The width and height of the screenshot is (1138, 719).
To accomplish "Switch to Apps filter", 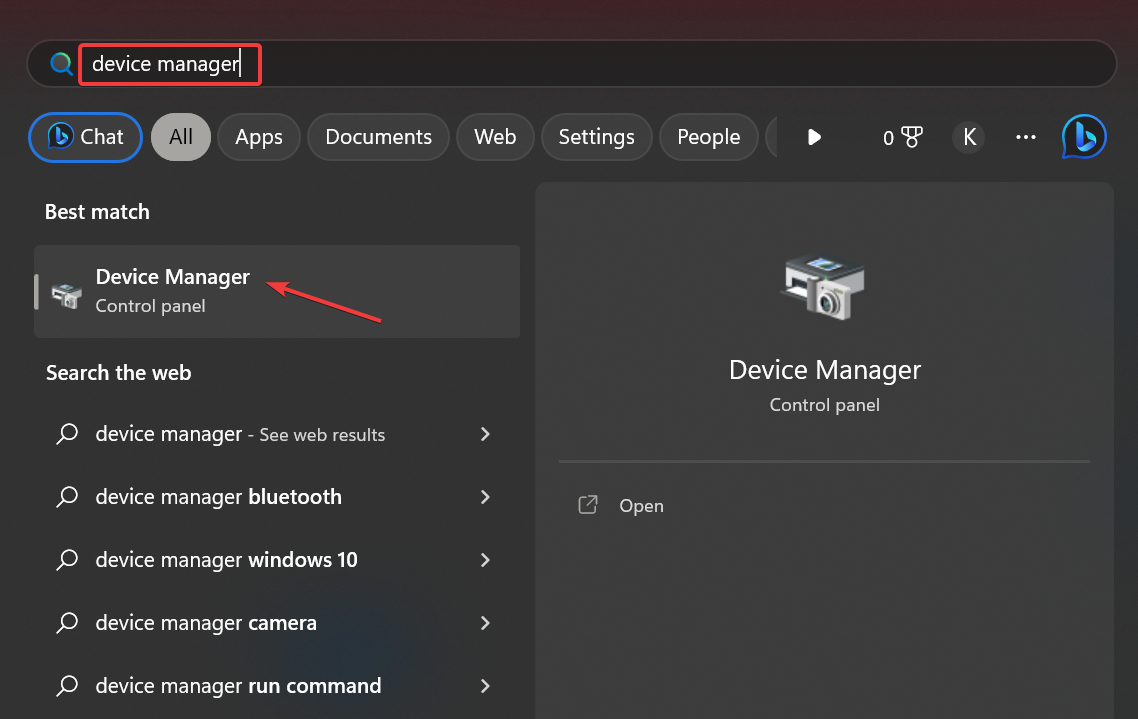I will pyautogui.click(x=258, y=137).
